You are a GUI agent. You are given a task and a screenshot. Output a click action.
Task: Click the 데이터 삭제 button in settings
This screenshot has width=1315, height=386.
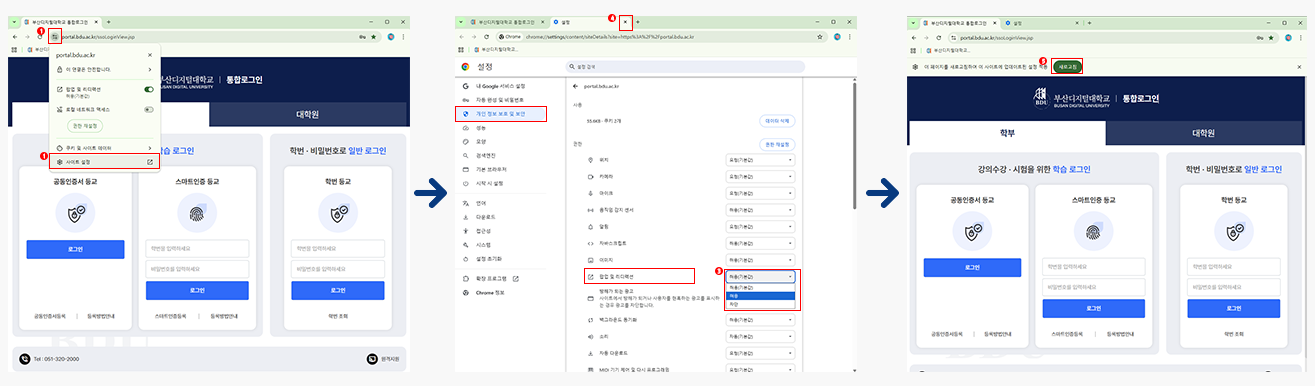(778, 120)
